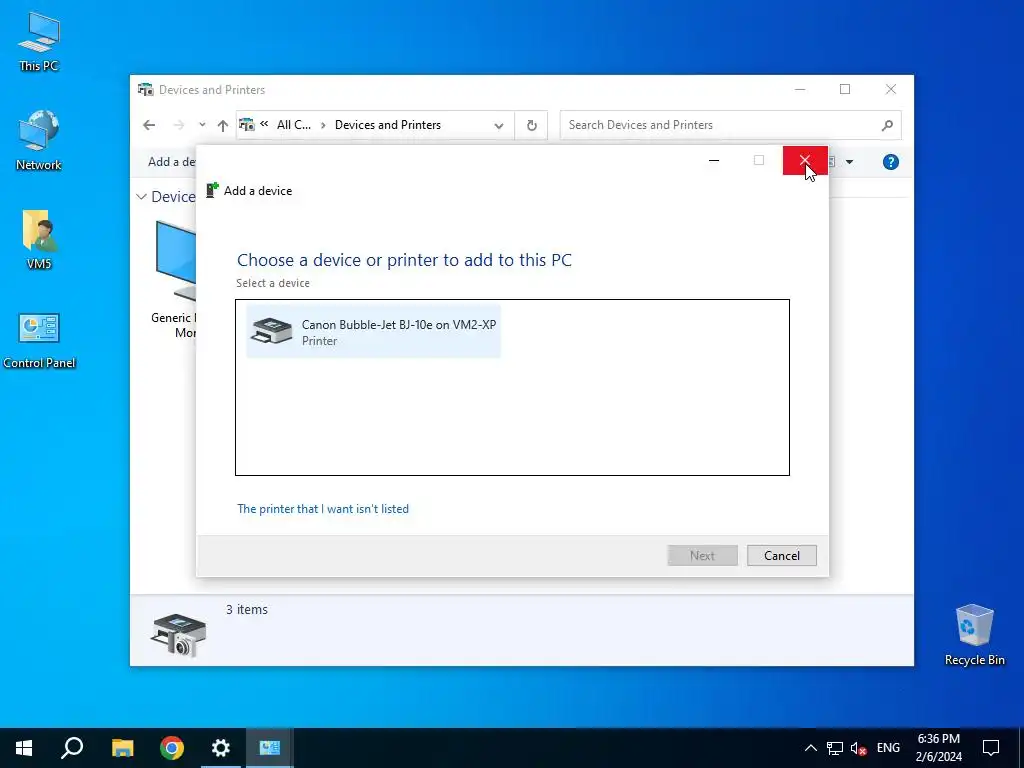The height and width of the screenshot is (768, 1024).
Task: Click the address bar location icon
Action: (x=246, y=125)
